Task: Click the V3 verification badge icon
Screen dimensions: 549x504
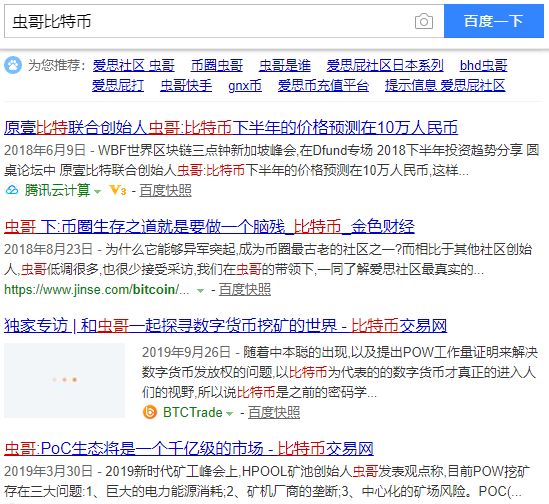Action: pyautogui.click(x=118, y=190)
